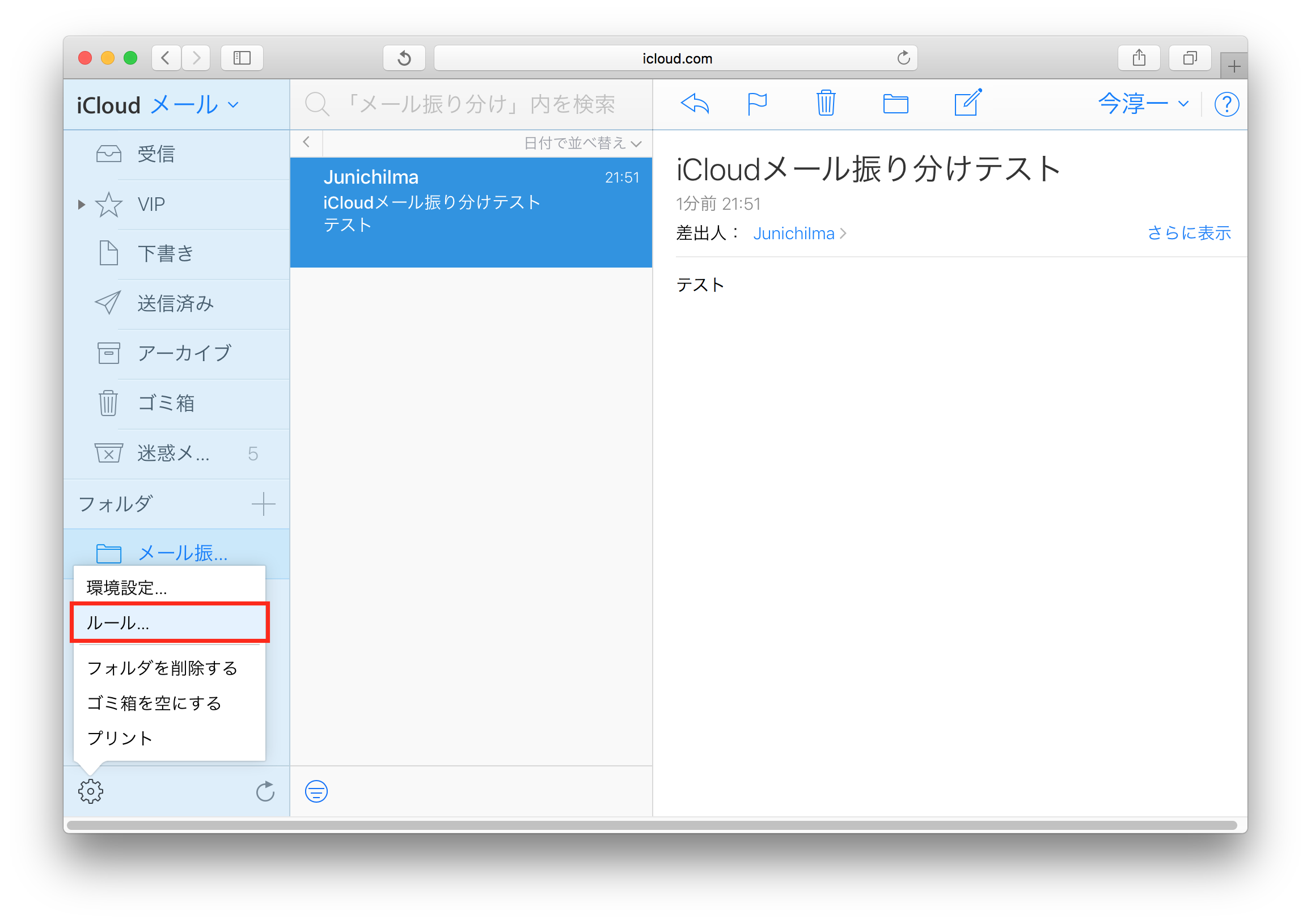Refresh mailboxes with the sidebar circular arrow

pyautogui.click(x=265, y=791)
